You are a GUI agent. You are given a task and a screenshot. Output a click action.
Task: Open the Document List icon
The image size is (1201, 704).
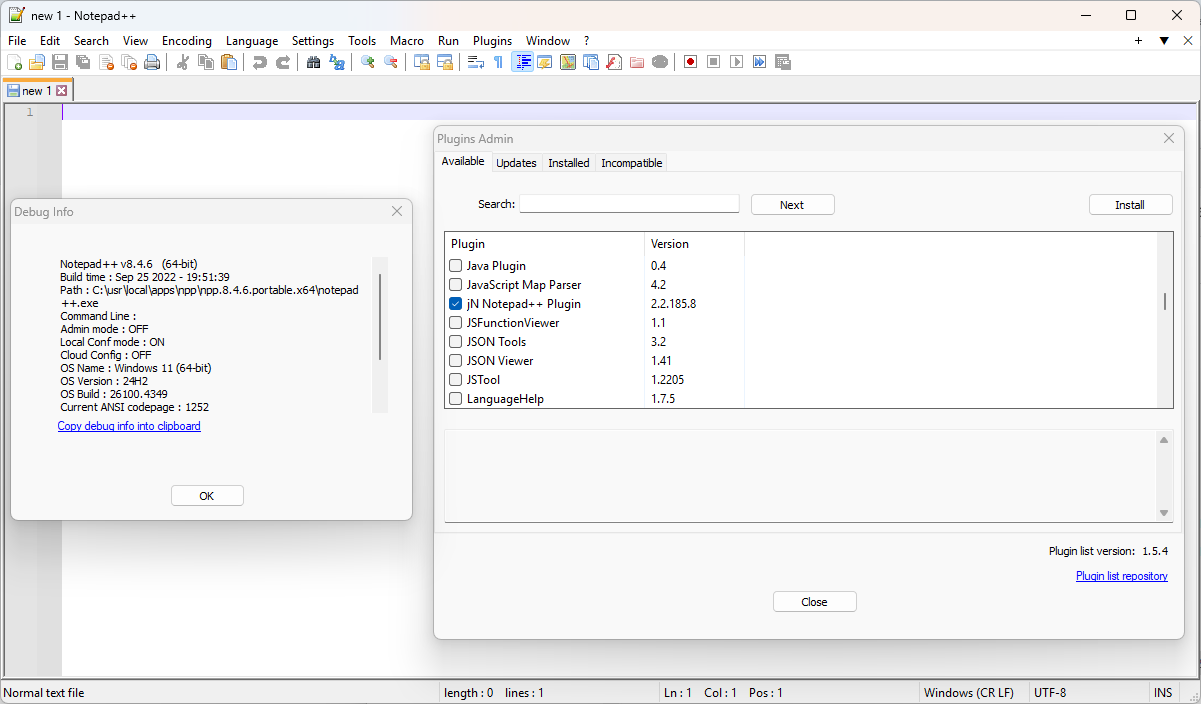591,62
